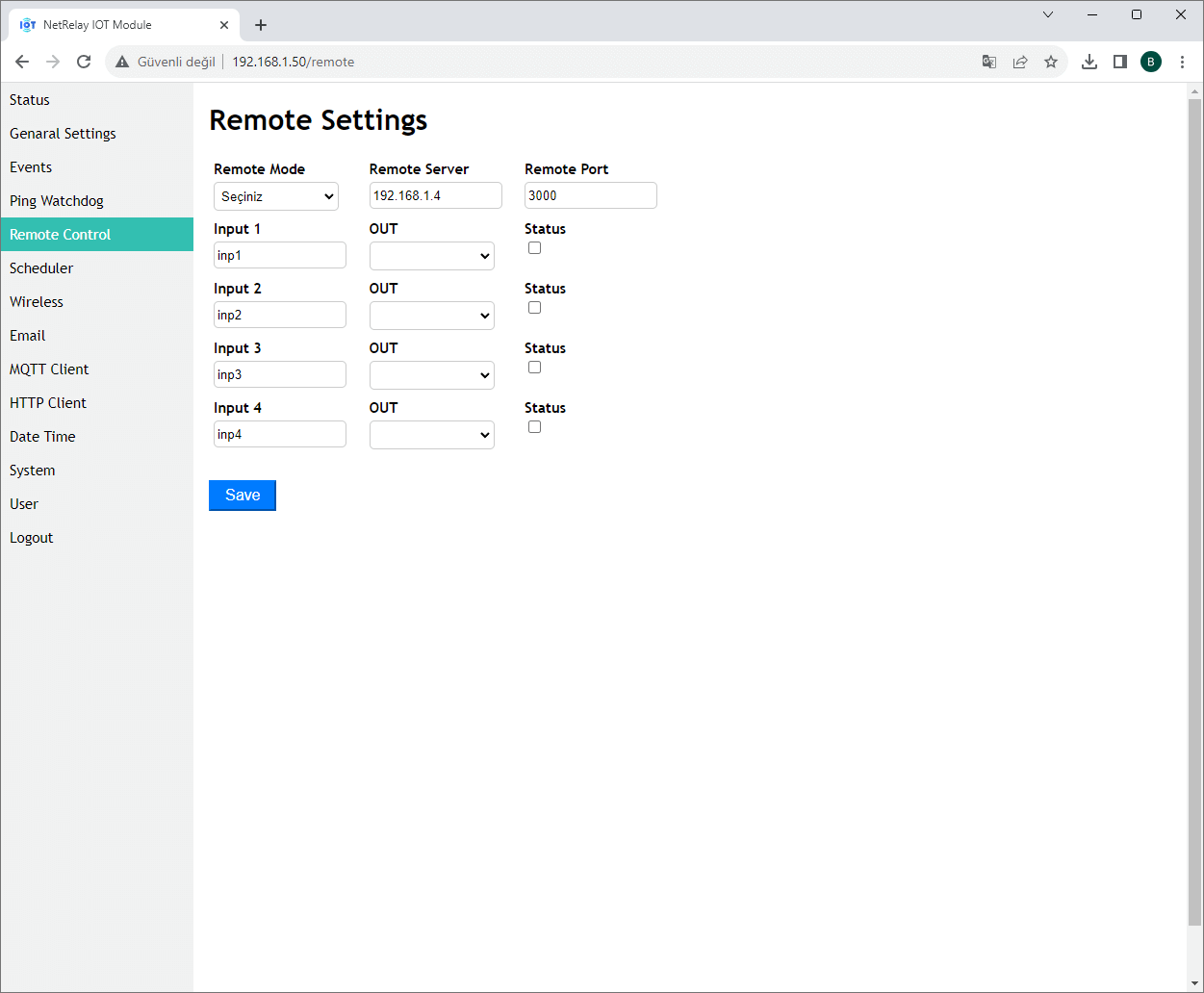Open the Remote Mode Seçiniz dropdown
Image resolution: width=1204 pixels, height=993 pixels.
(275, 195)
